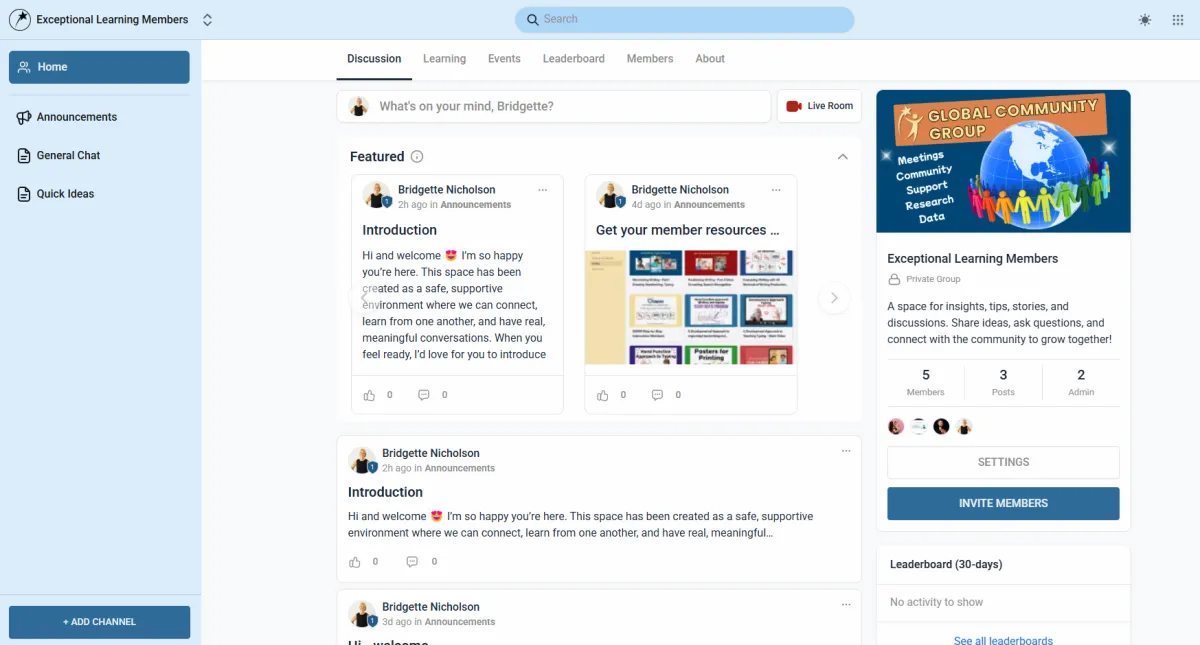The image size is (1200, 645).
Task: Open options on 3d ago post
Action: click(846, 605)
